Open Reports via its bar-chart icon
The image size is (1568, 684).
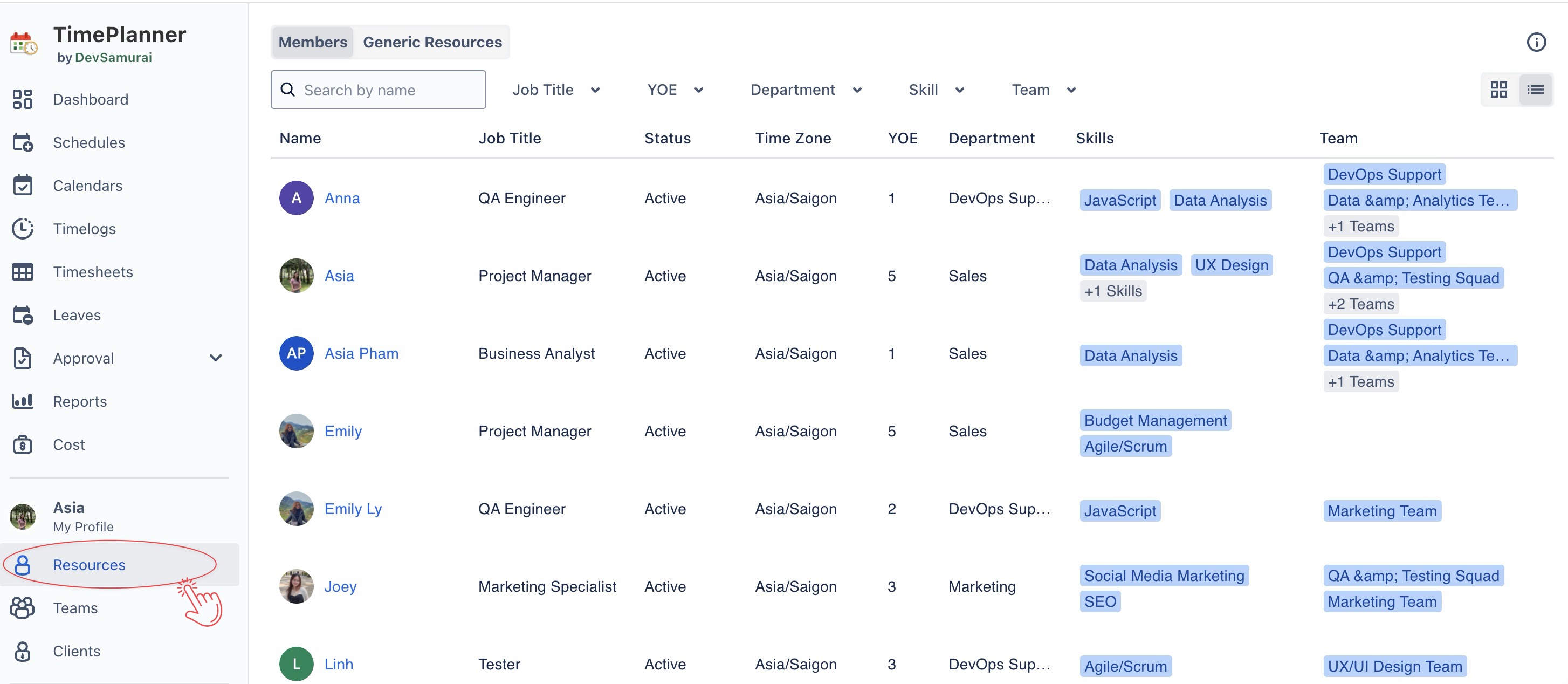tap(23, 401)
